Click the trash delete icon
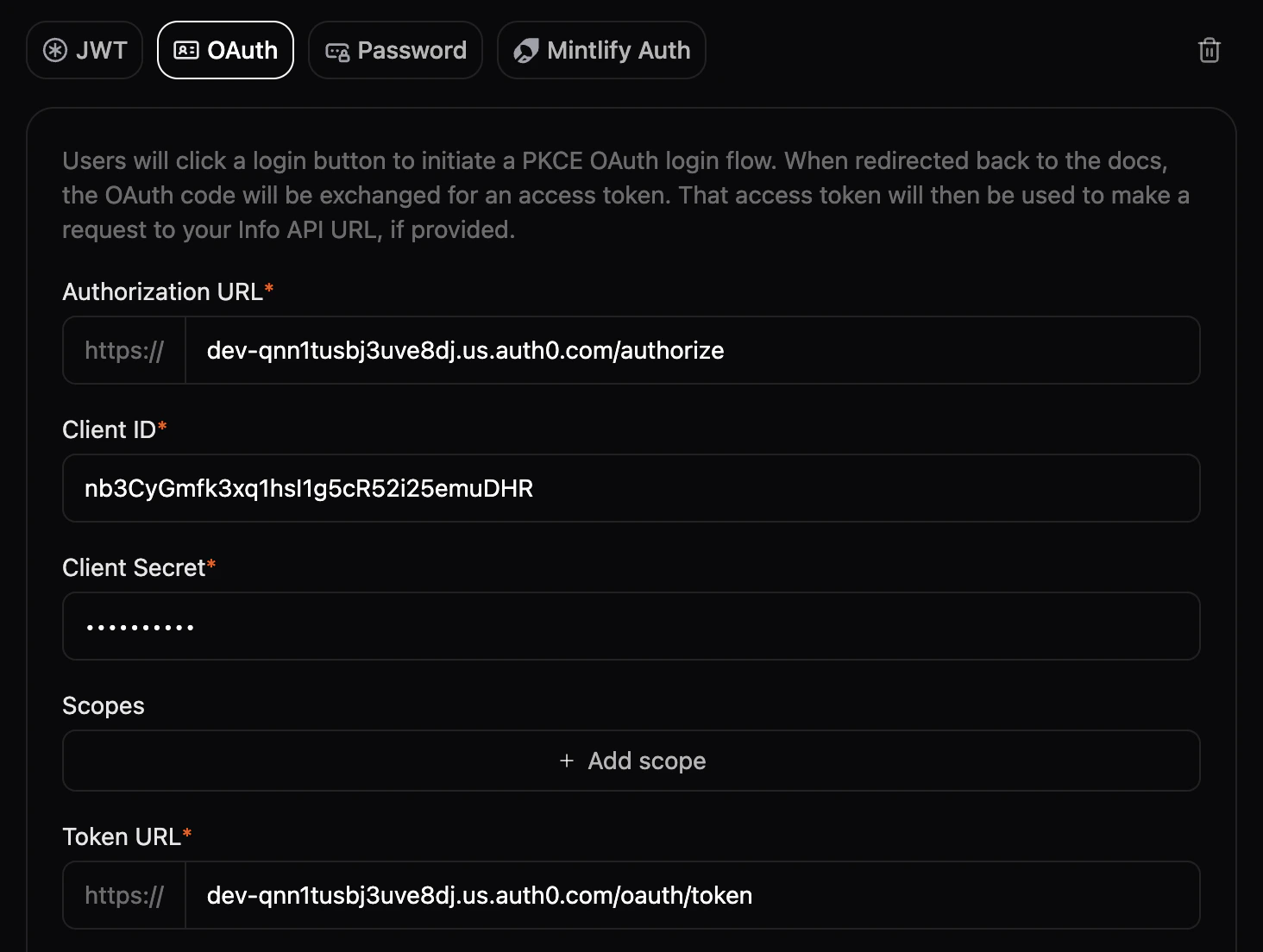Screen dimensions: 1263x952 point(1209,51)
